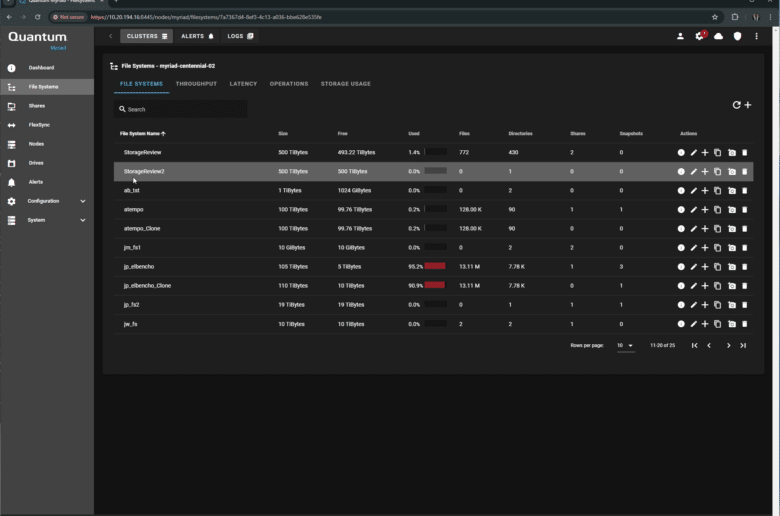Select the StorageReview2 row name
Image resolution: width=780 pixels, height=516 pixels.
pyautogui.click(x=144, y=172)
